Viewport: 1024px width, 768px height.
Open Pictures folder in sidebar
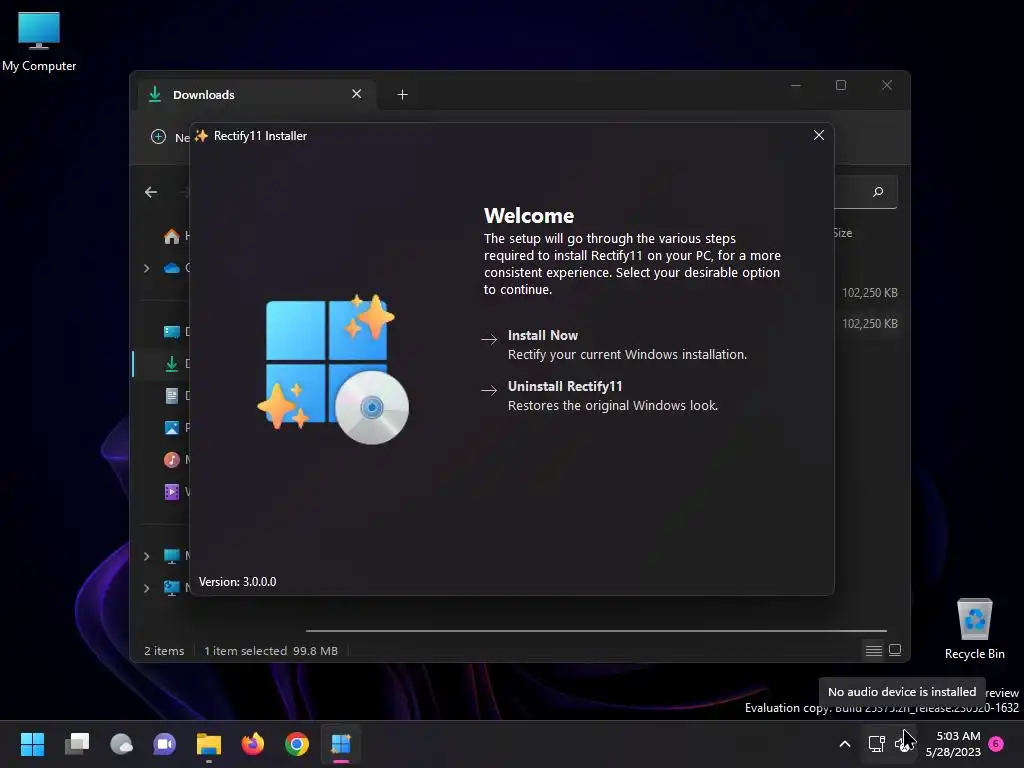coord(172,428)
